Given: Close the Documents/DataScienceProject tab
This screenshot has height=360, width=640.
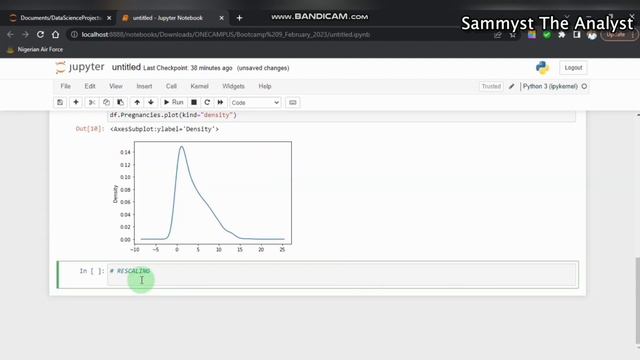Looking at the screenshot, I should [109, 18].
